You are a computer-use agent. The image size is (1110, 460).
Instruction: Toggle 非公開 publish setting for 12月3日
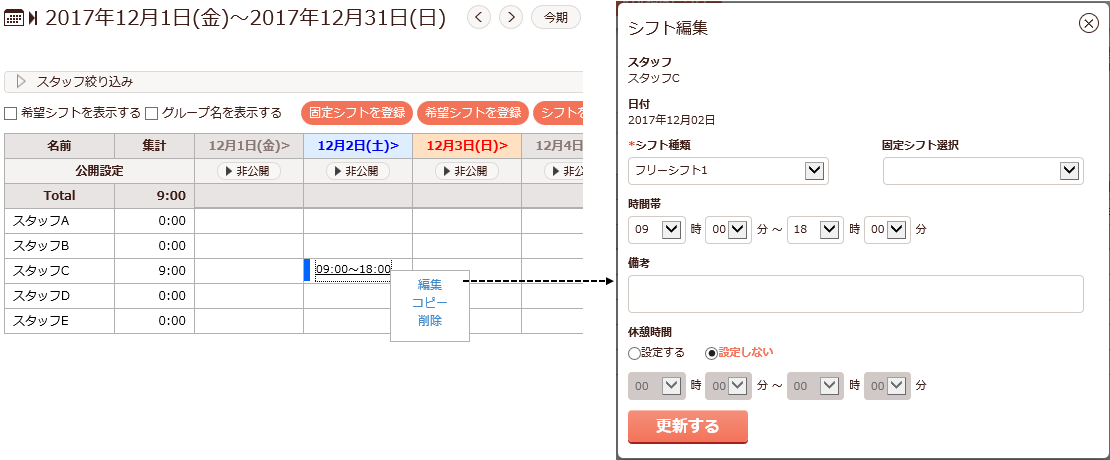[x=466, y=171]
